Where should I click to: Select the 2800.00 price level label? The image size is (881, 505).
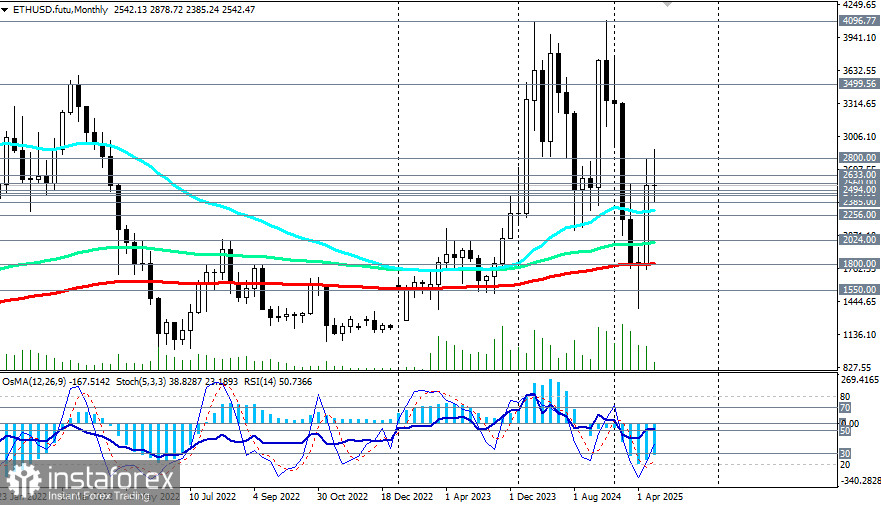pyautogui.click(x=859, y=158)
